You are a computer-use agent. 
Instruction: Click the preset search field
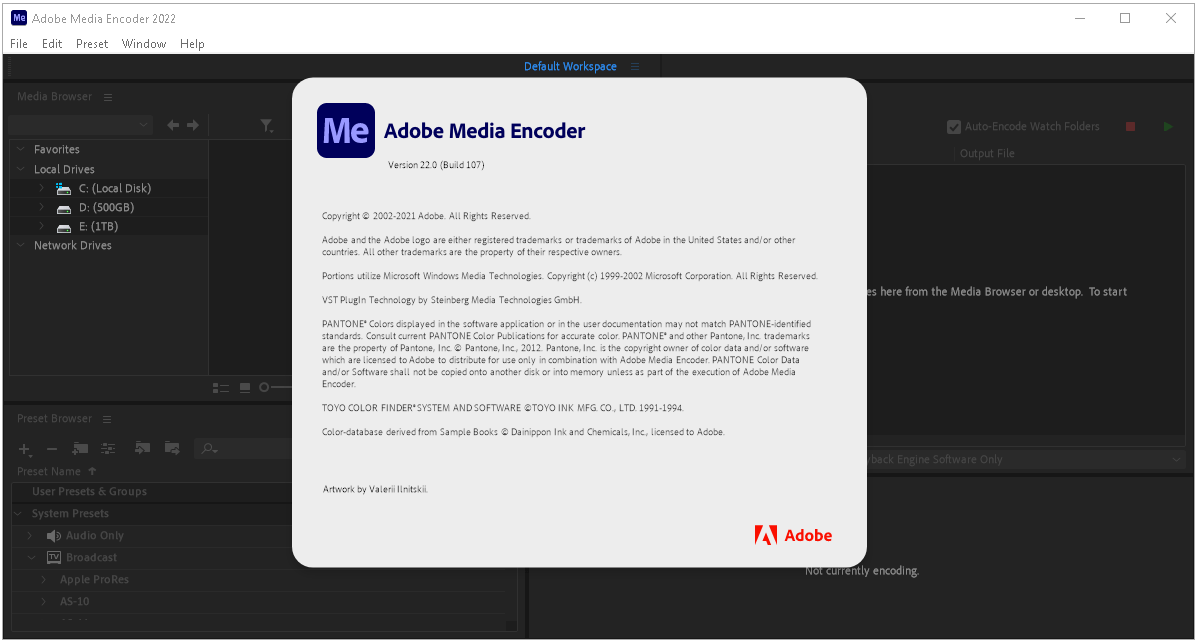click(244, 449)
